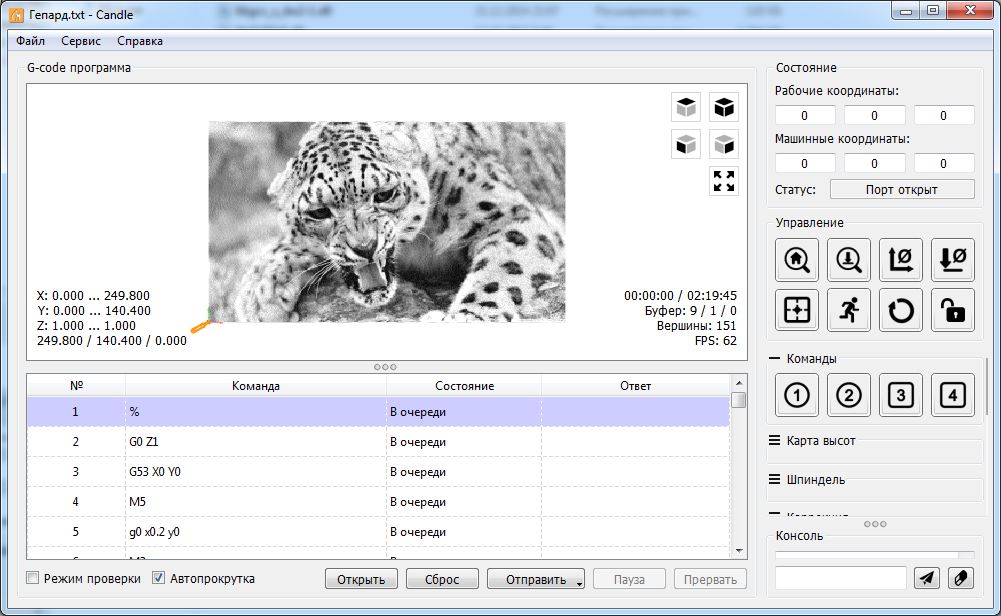The width and height of the screenshot is (1001, 616).
Task: Click the № column header
Action: coord(76,386)
